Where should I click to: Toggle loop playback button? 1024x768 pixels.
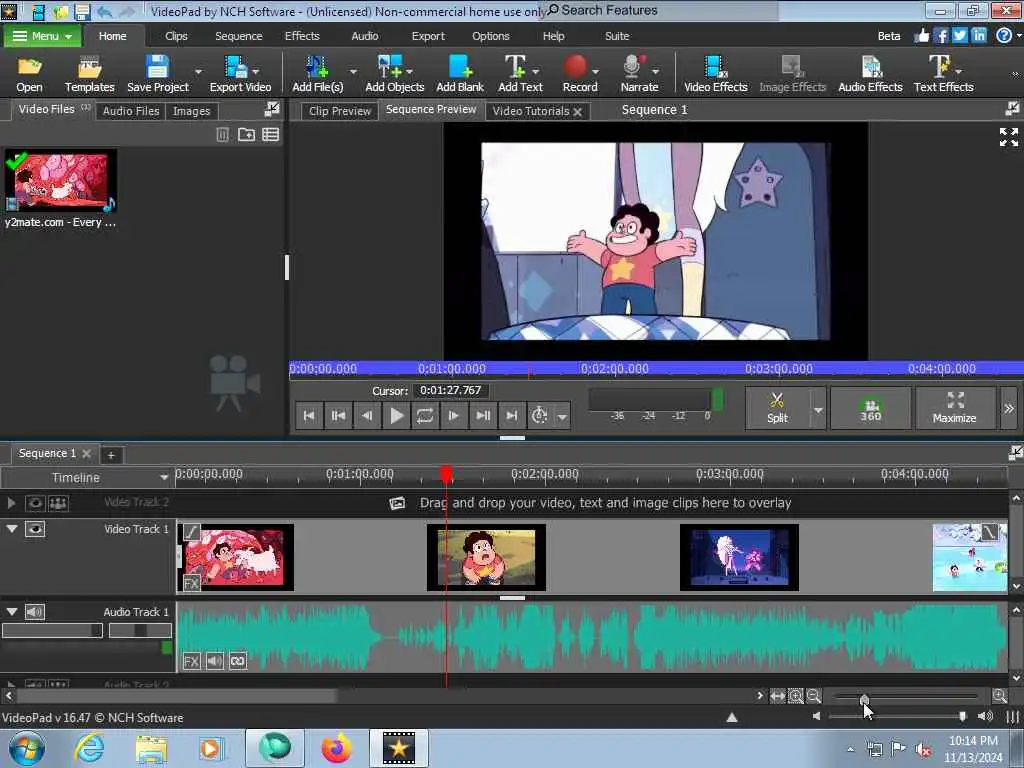click(424, 415)
